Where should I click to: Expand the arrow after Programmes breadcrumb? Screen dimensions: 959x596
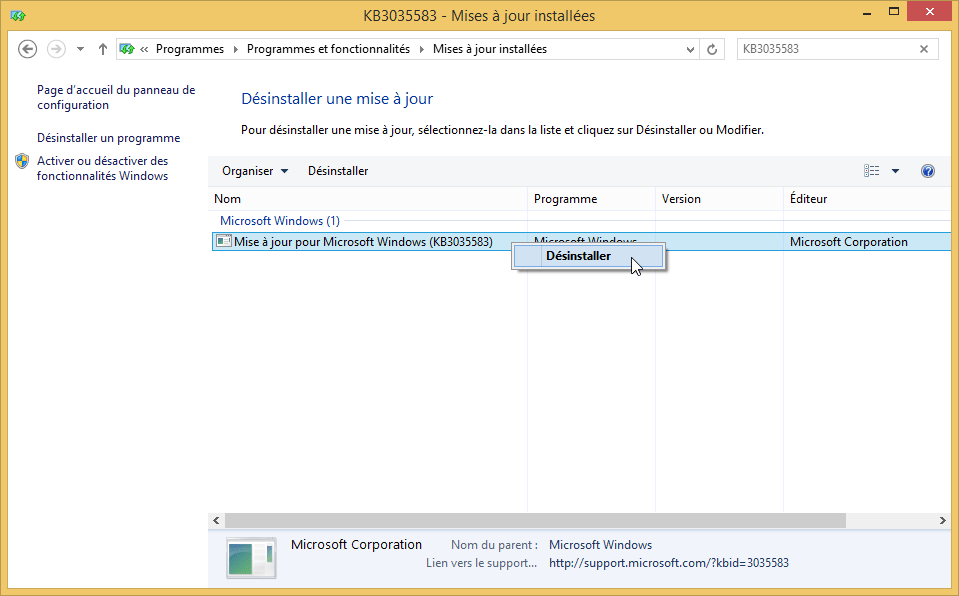click(235, 49)
